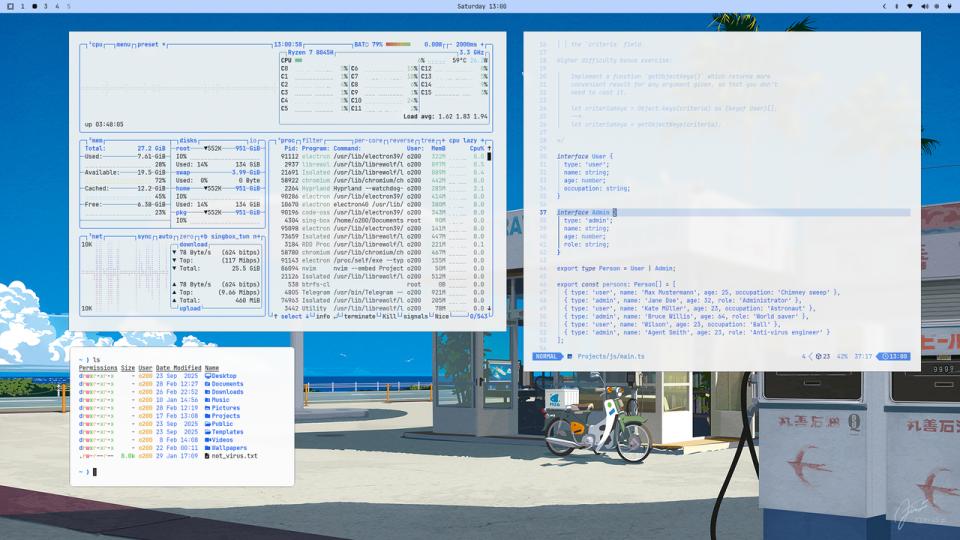Enable tree view in the proc box

427,140
